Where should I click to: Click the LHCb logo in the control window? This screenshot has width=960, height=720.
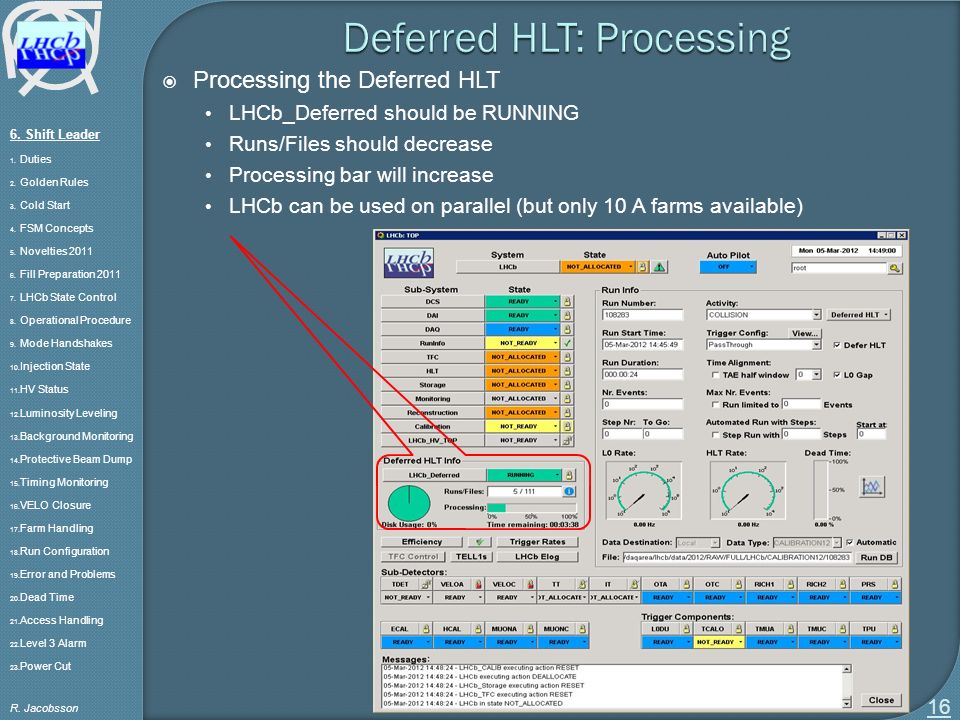408,263
